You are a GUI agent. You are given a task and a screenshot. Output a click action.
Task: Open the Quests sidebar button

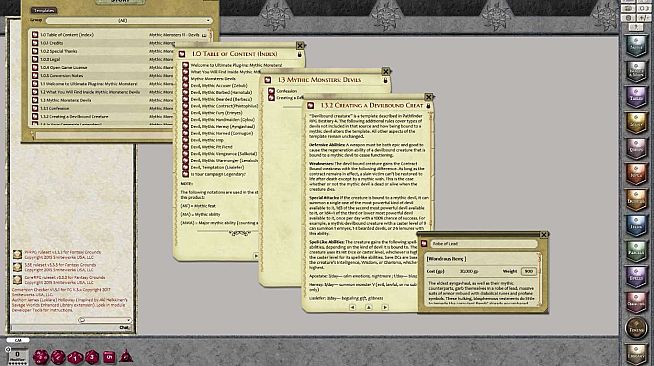(636, 148)
